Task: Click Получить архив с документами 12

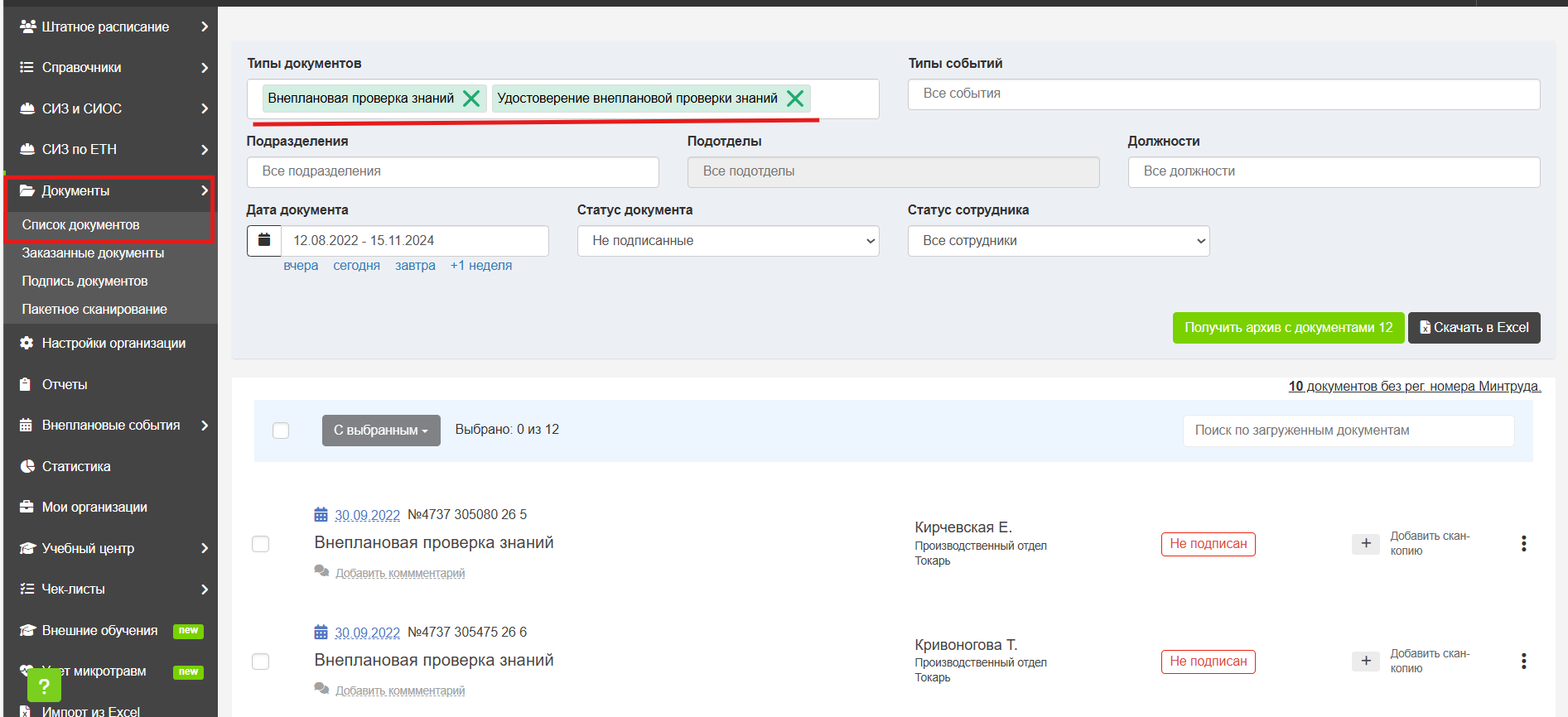Action: click(x=1288, y=328)
